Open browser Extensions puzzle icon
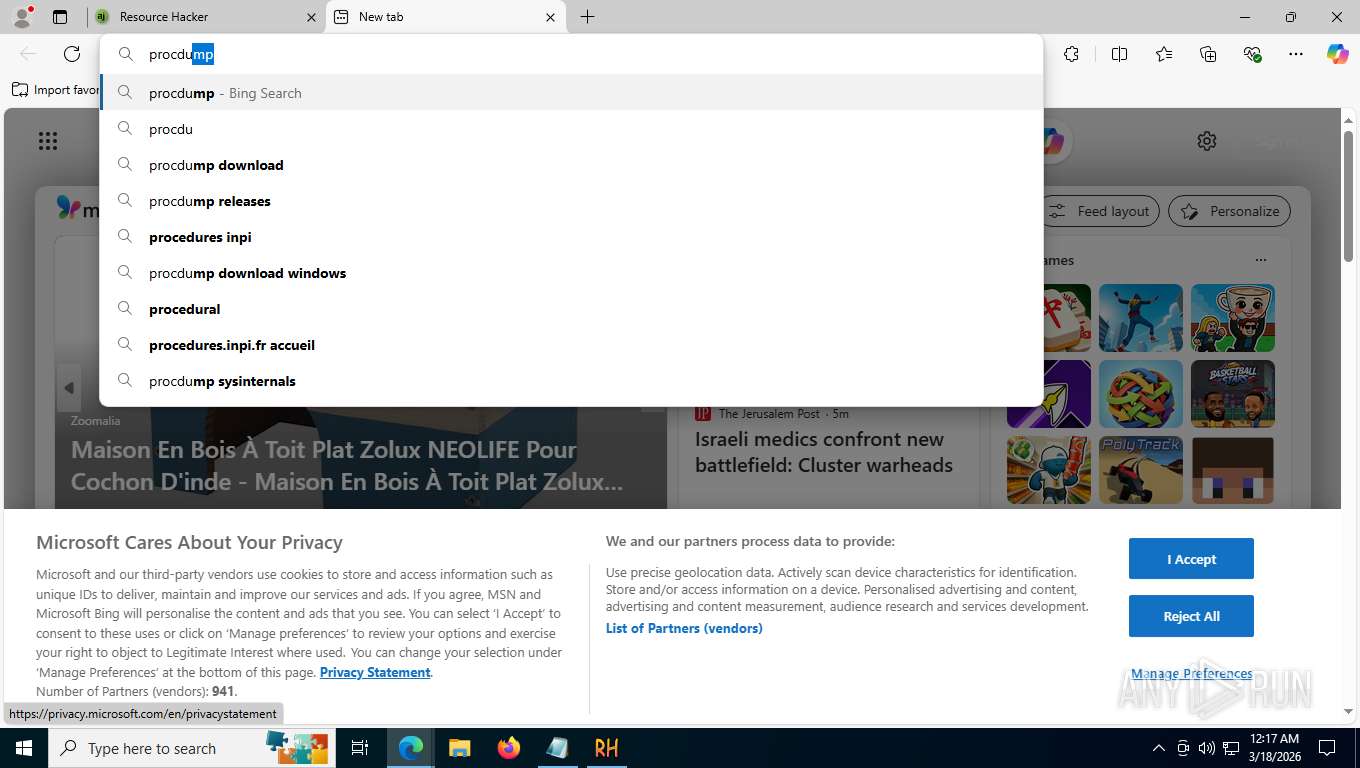 click(x=1071, y=54)
